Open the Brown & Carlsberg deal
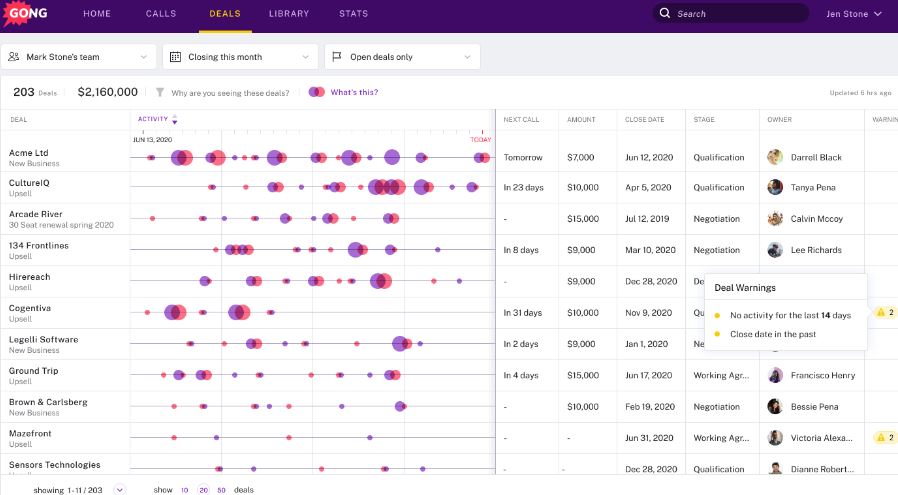Viewport: 898px width, 495px height. (48, 402)
